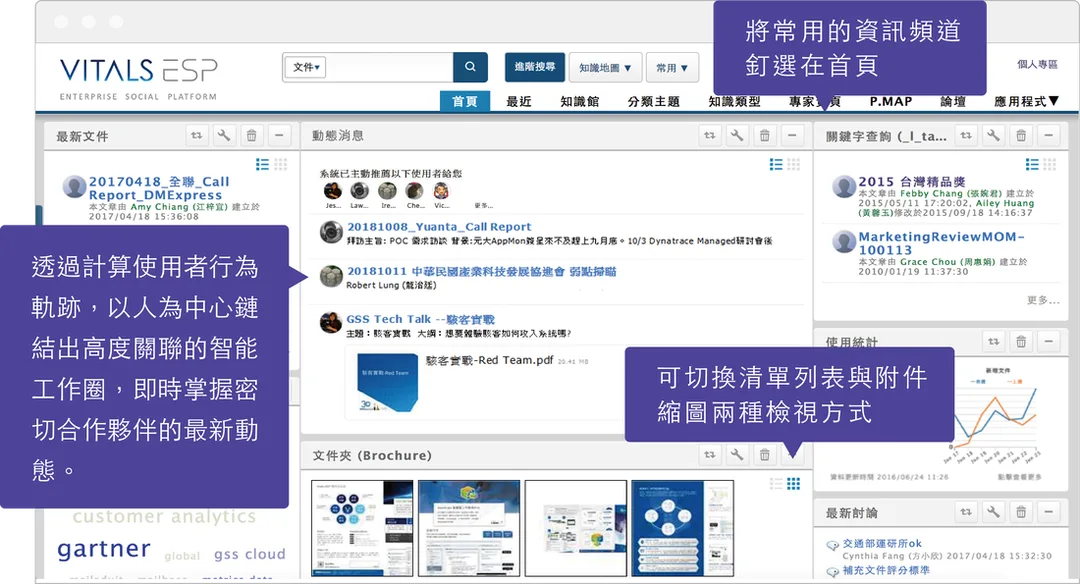The image size is (1080, 584).
Task: Refresh the 關鍵字查詢 panel
Action: [x=966, y=136]
